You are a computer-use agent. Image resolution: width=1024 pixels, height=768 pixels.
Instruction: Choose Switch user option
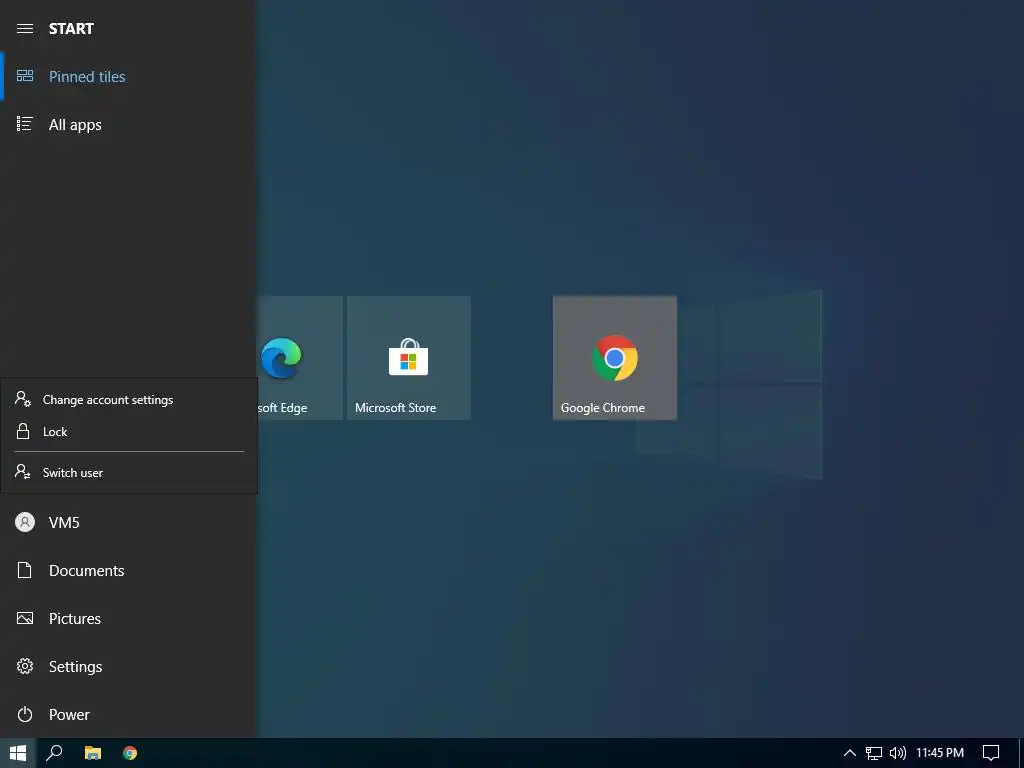click(129, 472)
